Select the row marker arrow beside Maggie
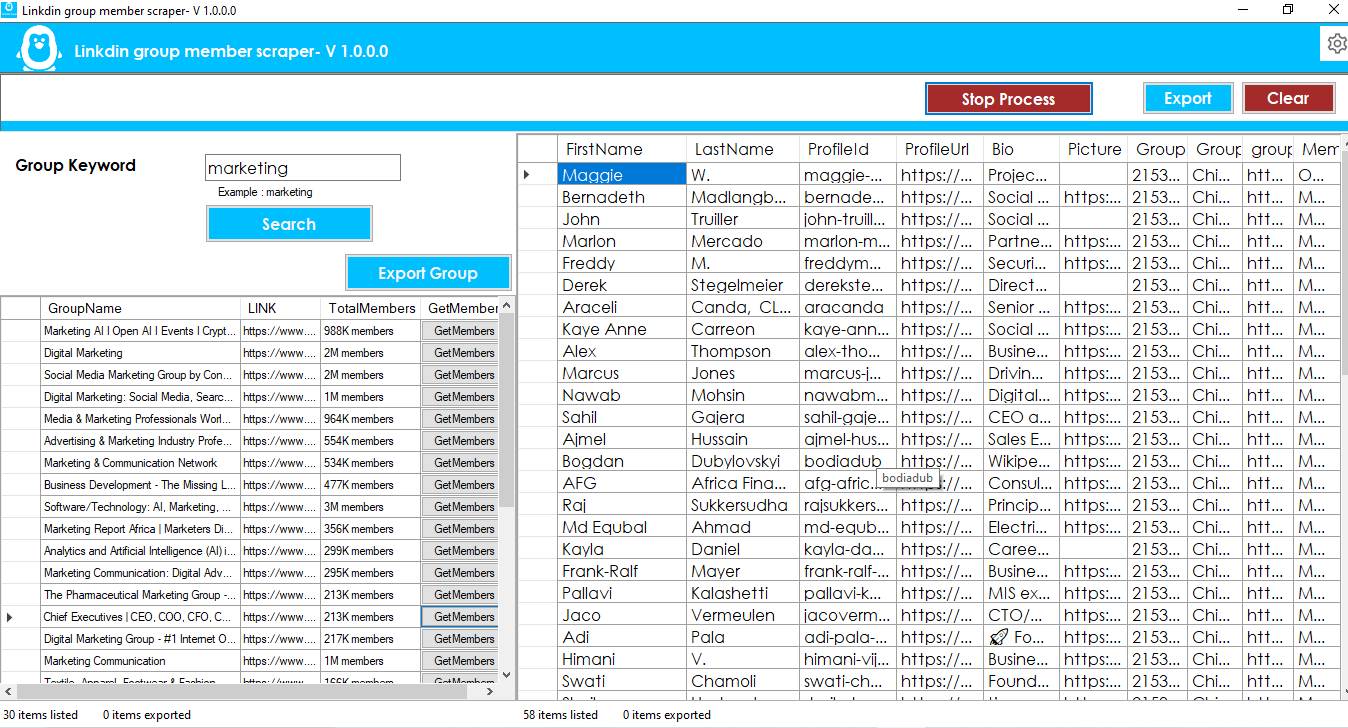 [527, 175]
